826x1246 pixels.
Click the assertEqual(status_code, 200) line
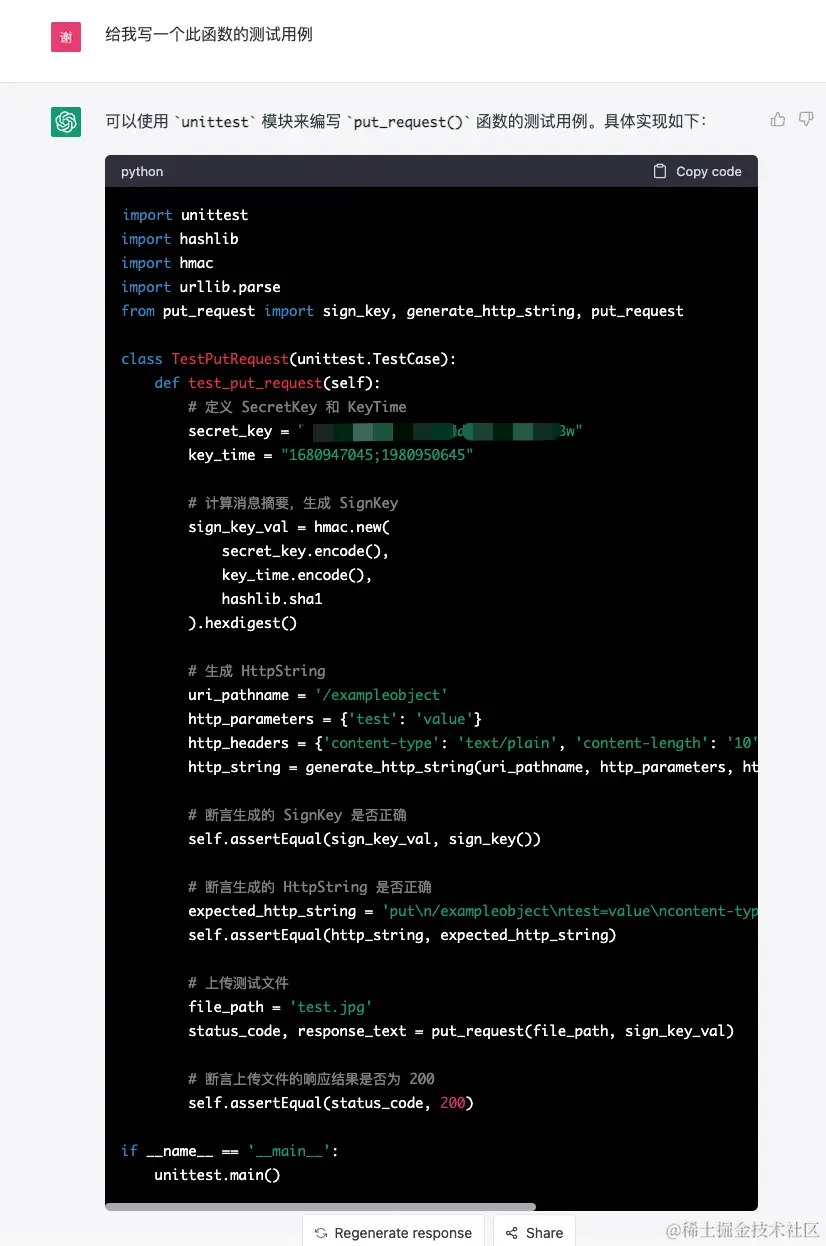click(x=331, y=1103)
